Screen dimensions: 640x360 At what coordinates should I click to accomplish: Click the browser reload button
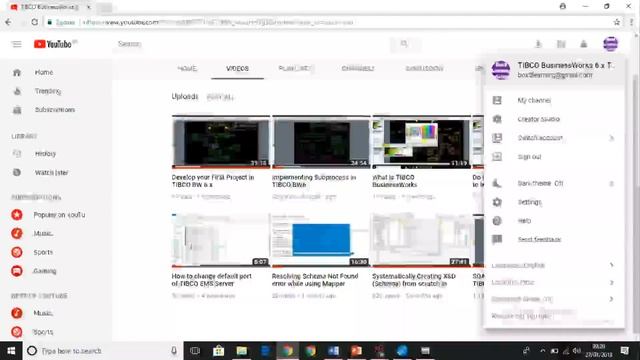pyautogui.click(x=35, y=22)
